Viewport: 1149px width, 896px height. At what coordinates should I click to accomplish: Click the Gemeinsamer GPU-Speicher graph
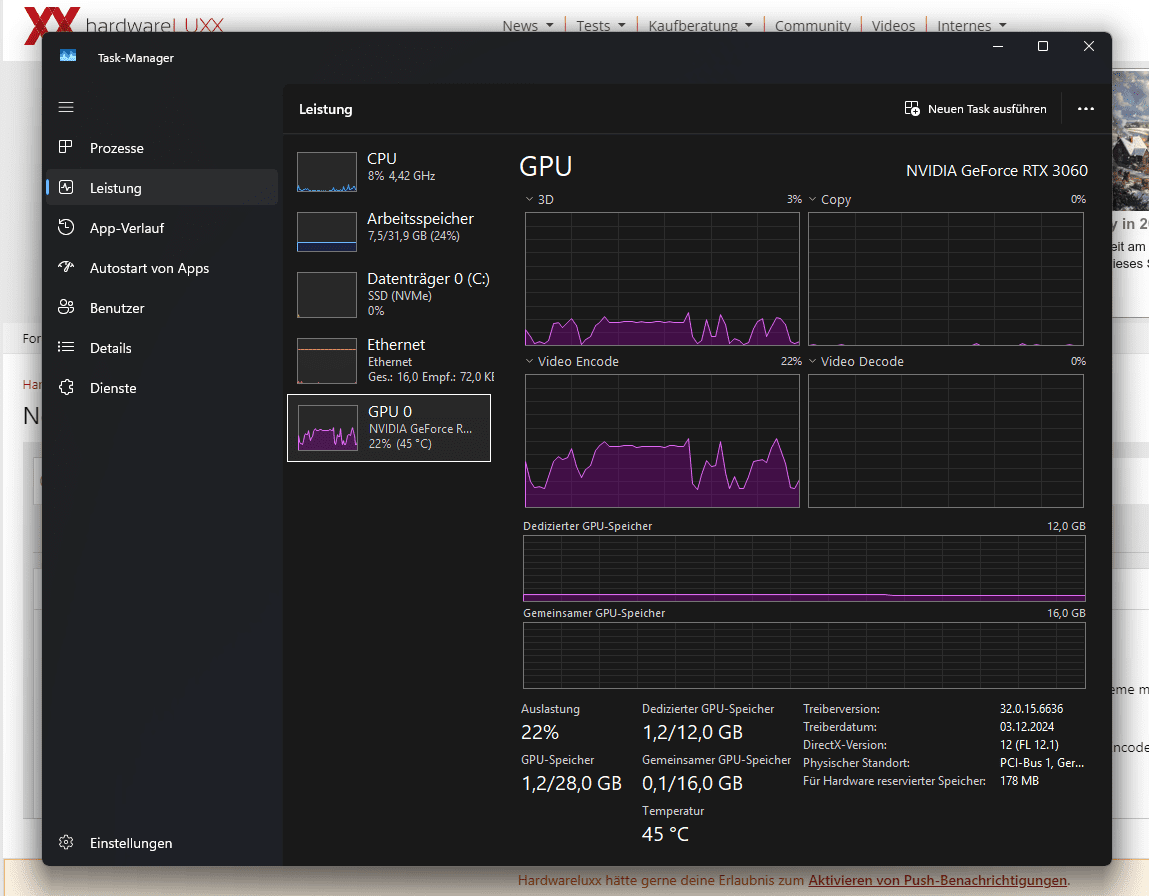[804, 656]
